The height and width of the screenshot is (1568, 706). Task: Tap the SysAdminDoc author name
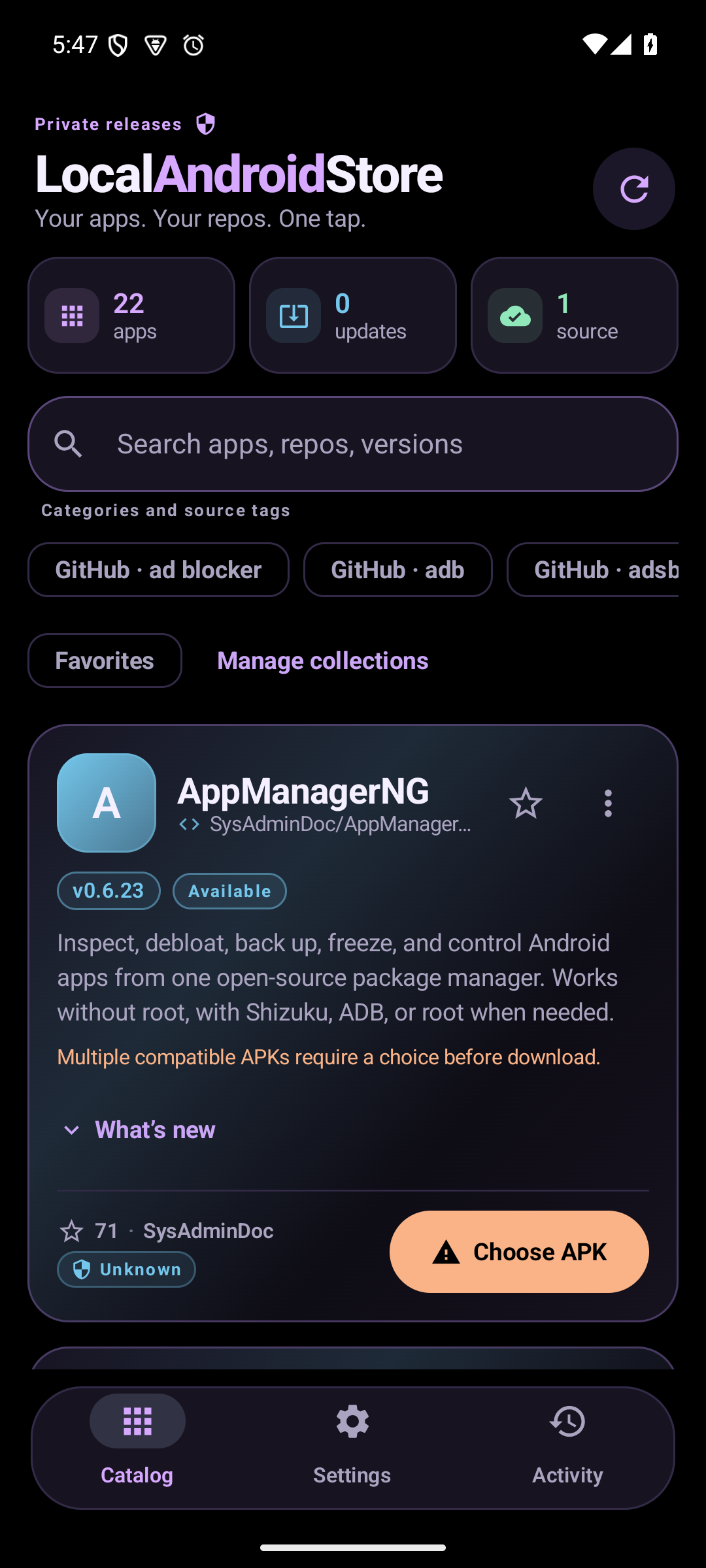208,1231
